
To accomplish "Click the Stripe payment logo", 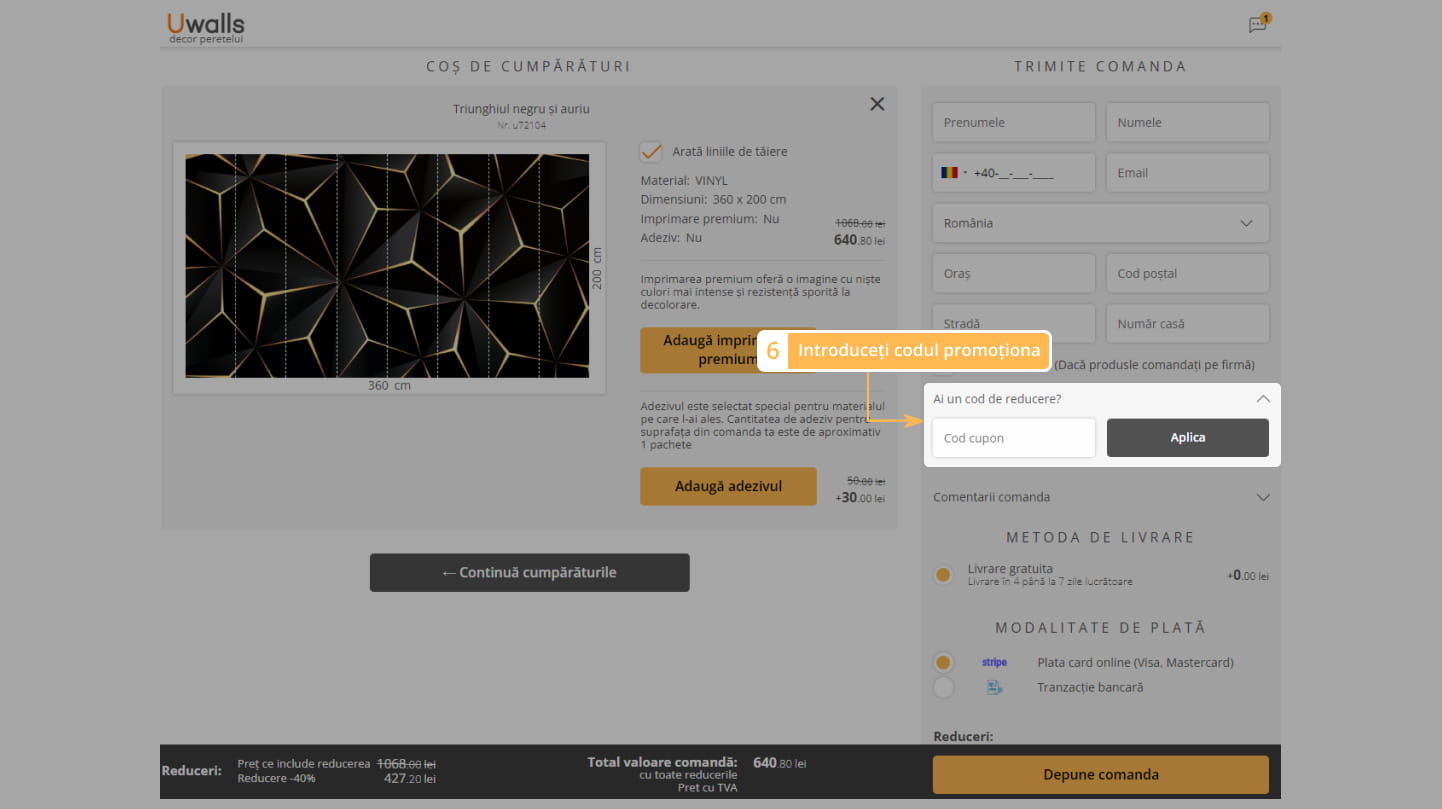I will pos(994,662).
